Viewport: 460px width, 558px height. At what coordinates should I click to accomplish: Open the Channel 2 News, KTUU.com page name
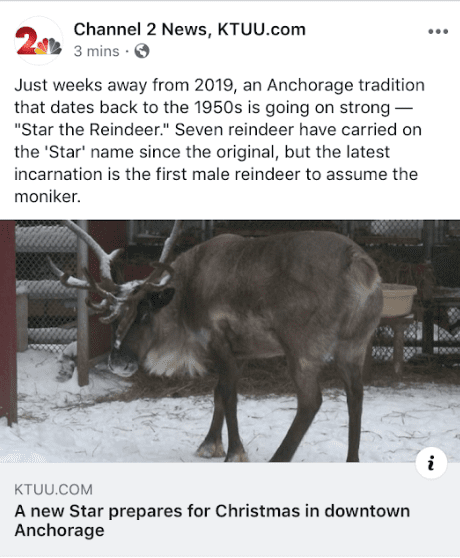point(190,30)
